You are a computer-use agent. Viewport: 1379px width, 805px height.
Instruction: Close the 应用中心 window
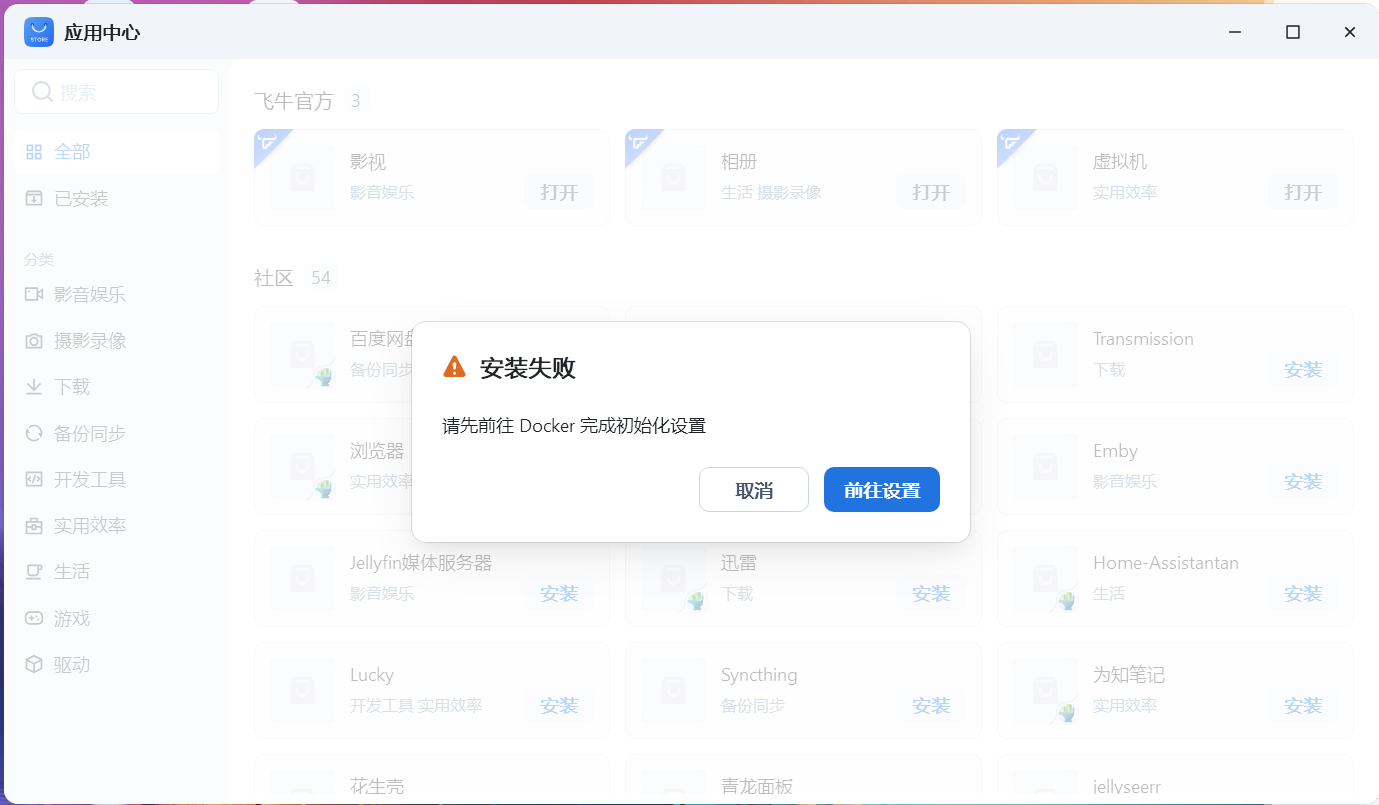click(1350, 32)
